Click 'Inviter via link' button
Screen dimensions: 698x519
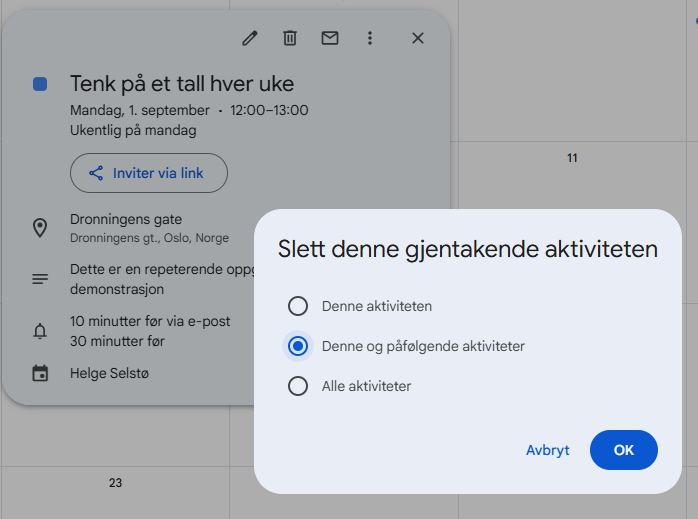(x=149, y=173)
